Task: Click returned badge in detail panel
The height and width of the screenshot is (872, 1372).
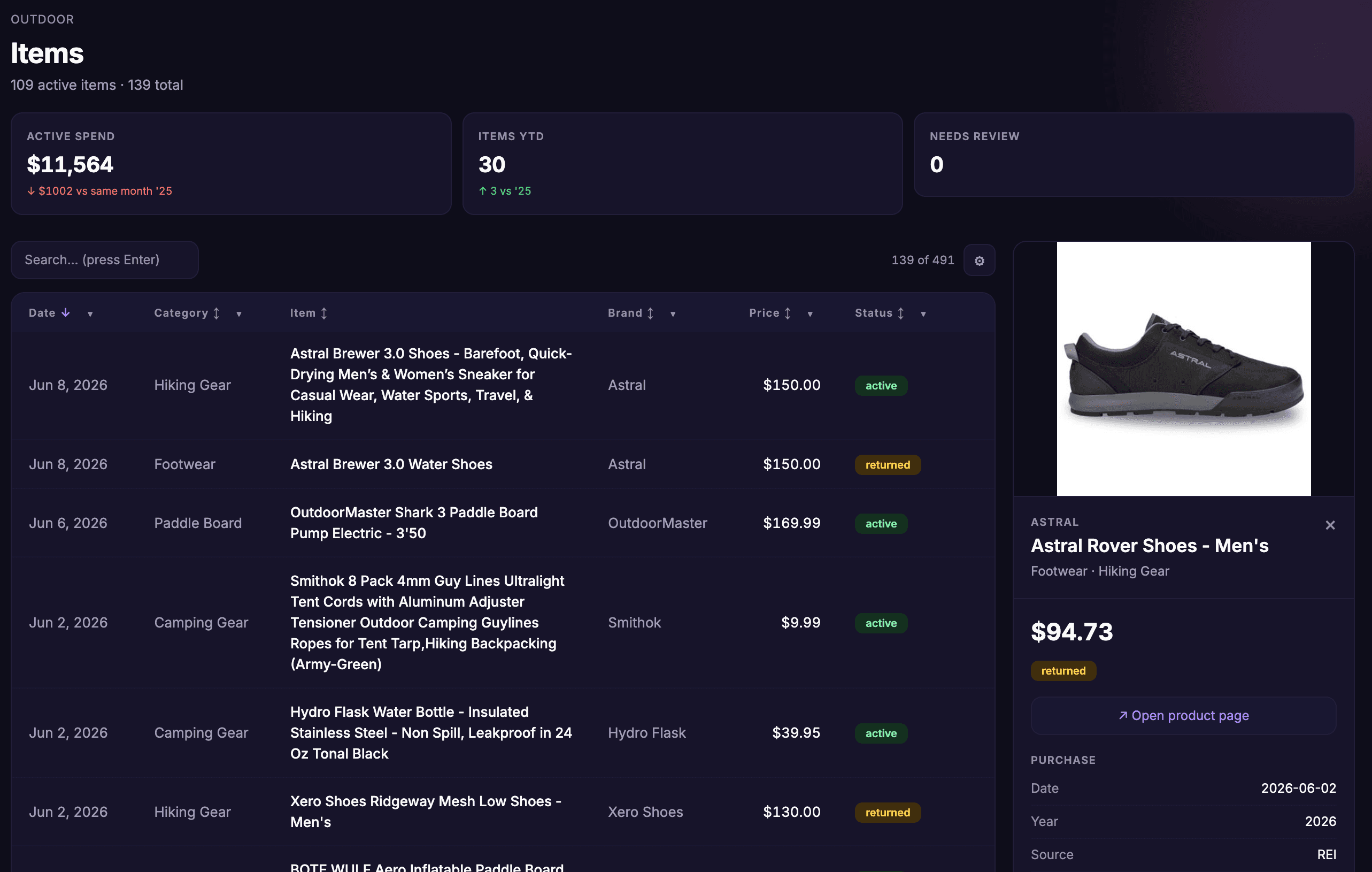Action: [x=1063, y=671]
